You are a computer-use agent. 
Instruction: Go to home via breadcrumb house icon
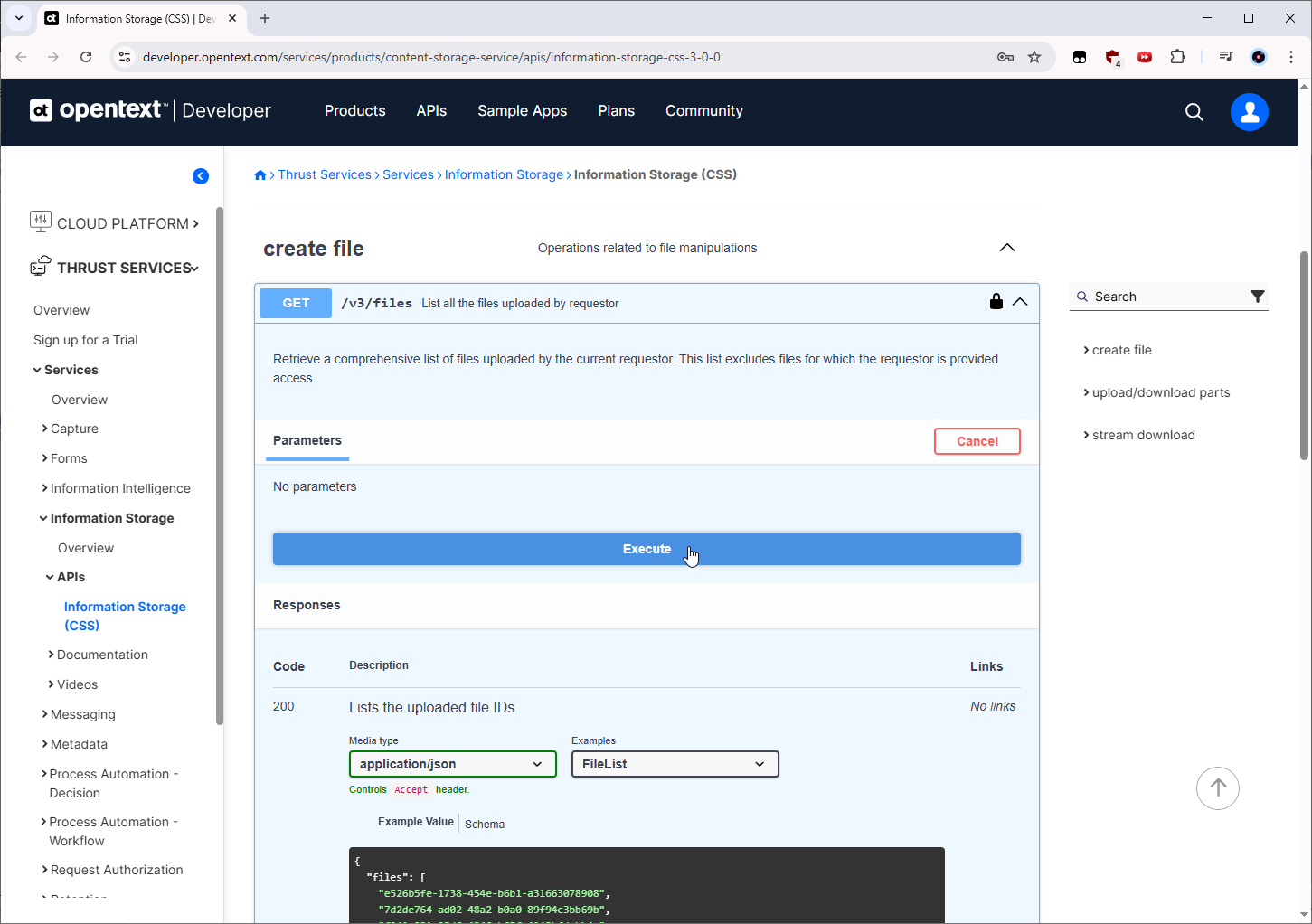pyautogui.click(x=260, y=175)
